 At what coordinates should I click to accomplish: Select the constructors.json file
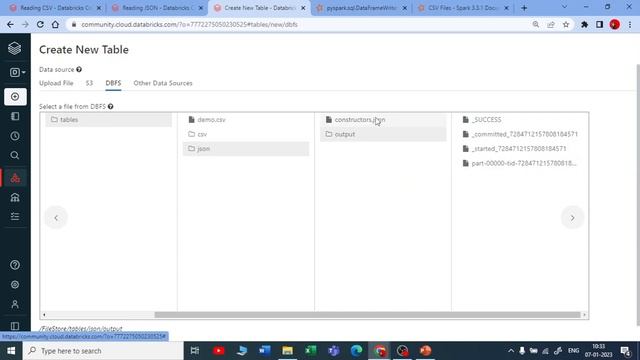click(383, 120)
